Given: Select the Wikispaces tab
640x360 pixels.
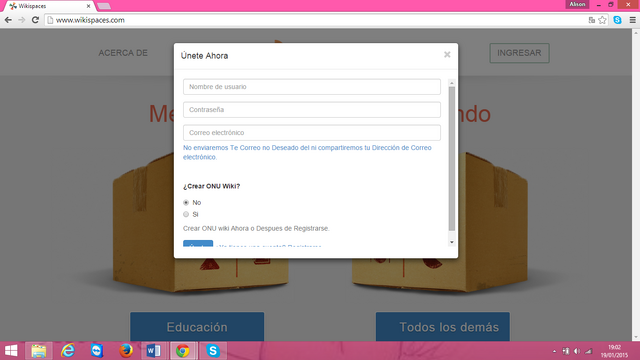Looking at the screenshot, I should [48, 6].
